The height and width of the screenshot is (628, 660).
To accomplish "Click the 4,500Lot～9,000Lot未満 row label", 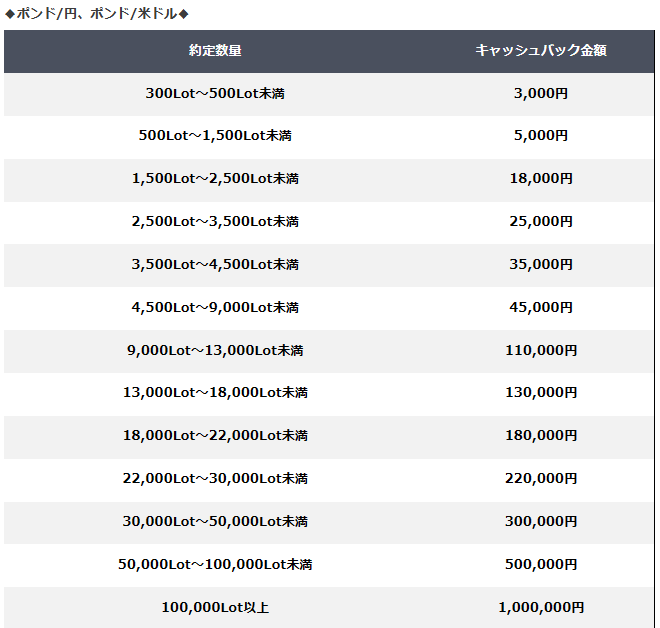I will pyautogui.click(x=215, y=308).
